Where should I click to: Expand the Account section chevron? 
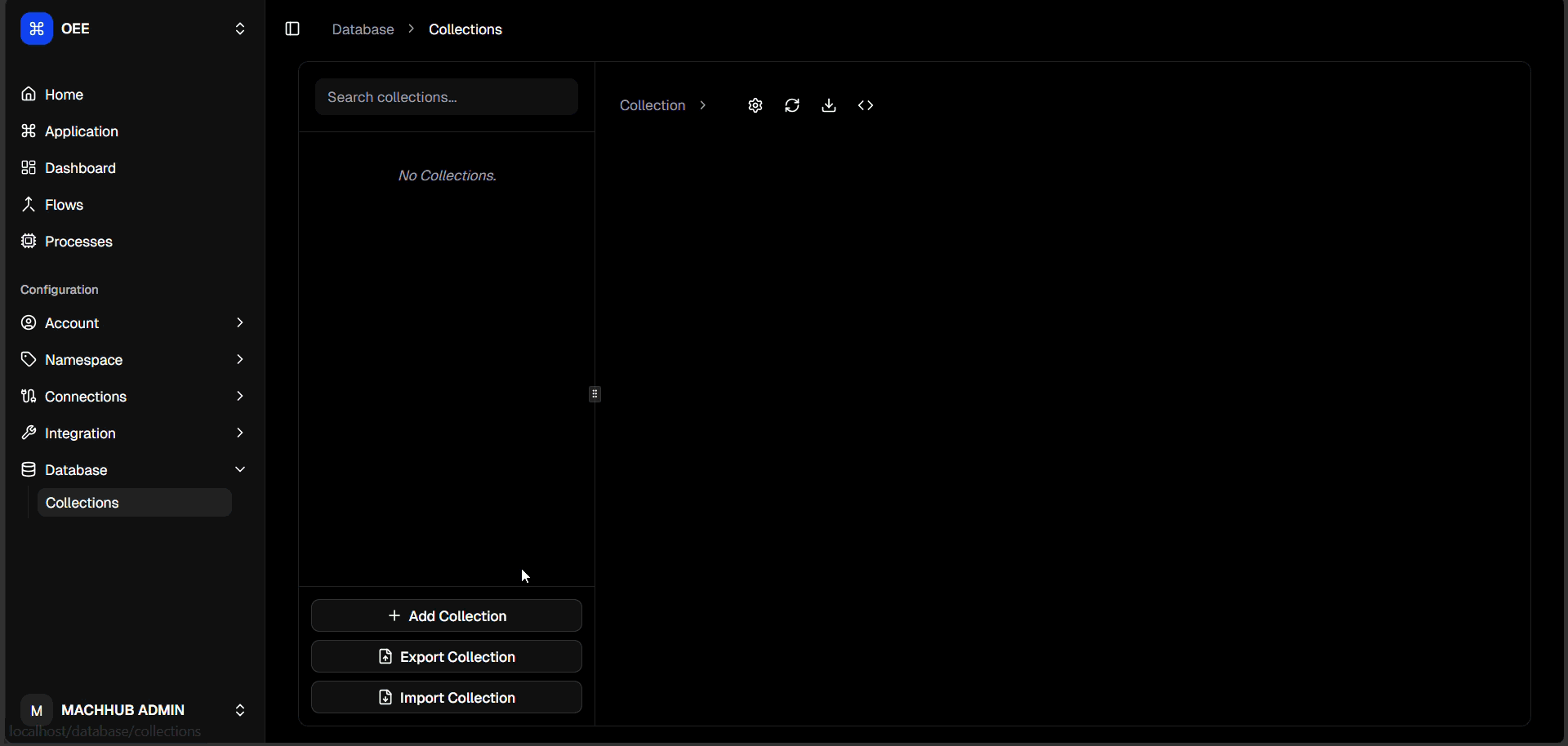coord(240,322)
